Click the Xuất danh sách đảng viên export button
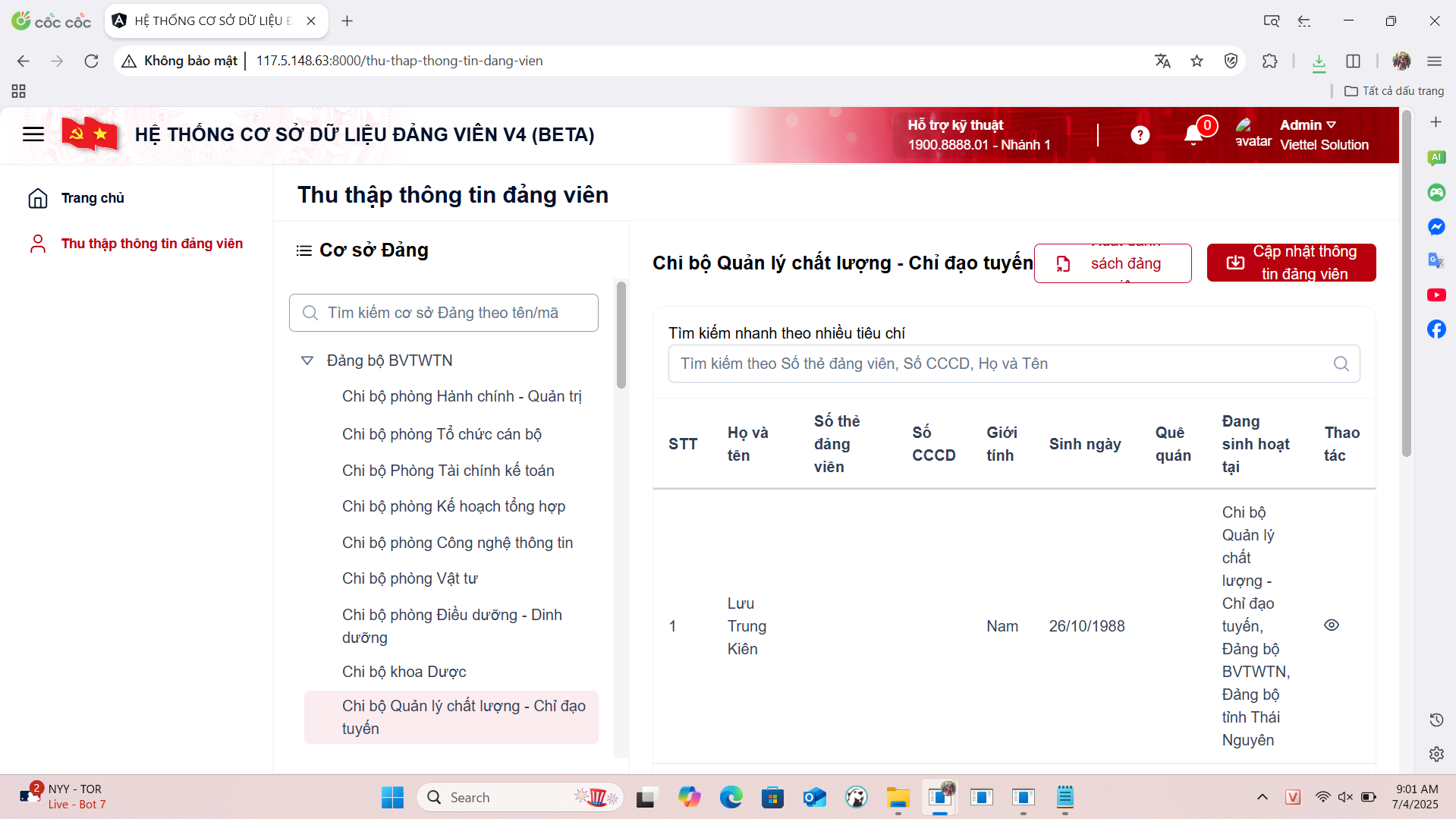Screen dimensions: 1456x819 pos(1112,263)
